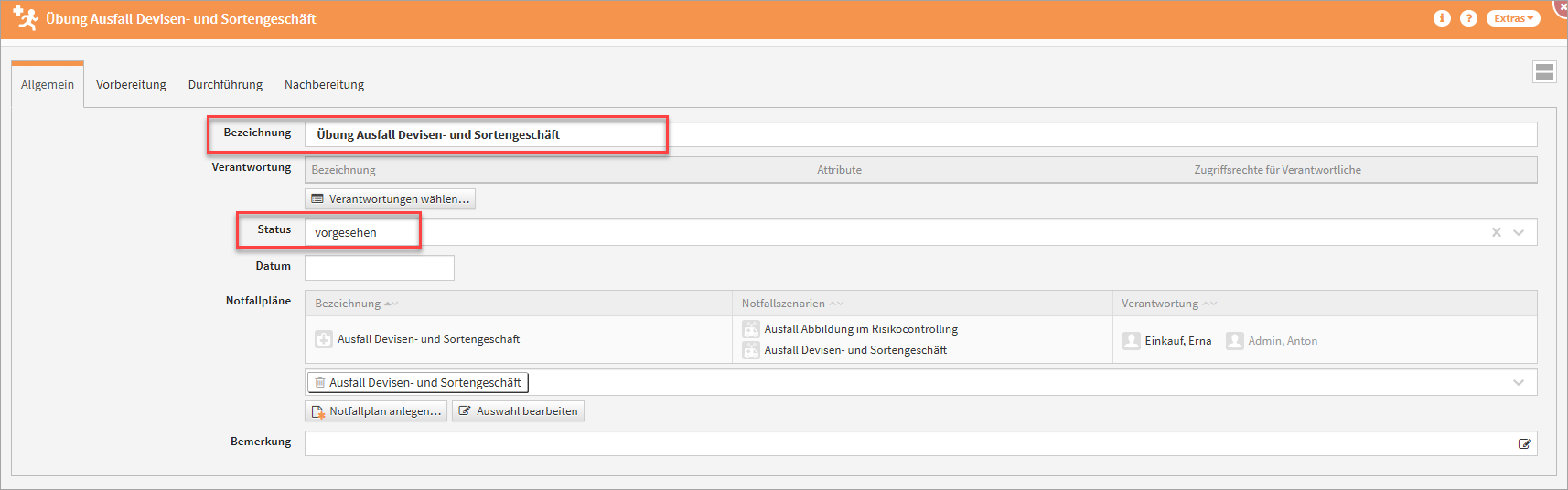Click Notfallplan anlegen button

click(x=376, y=411)
